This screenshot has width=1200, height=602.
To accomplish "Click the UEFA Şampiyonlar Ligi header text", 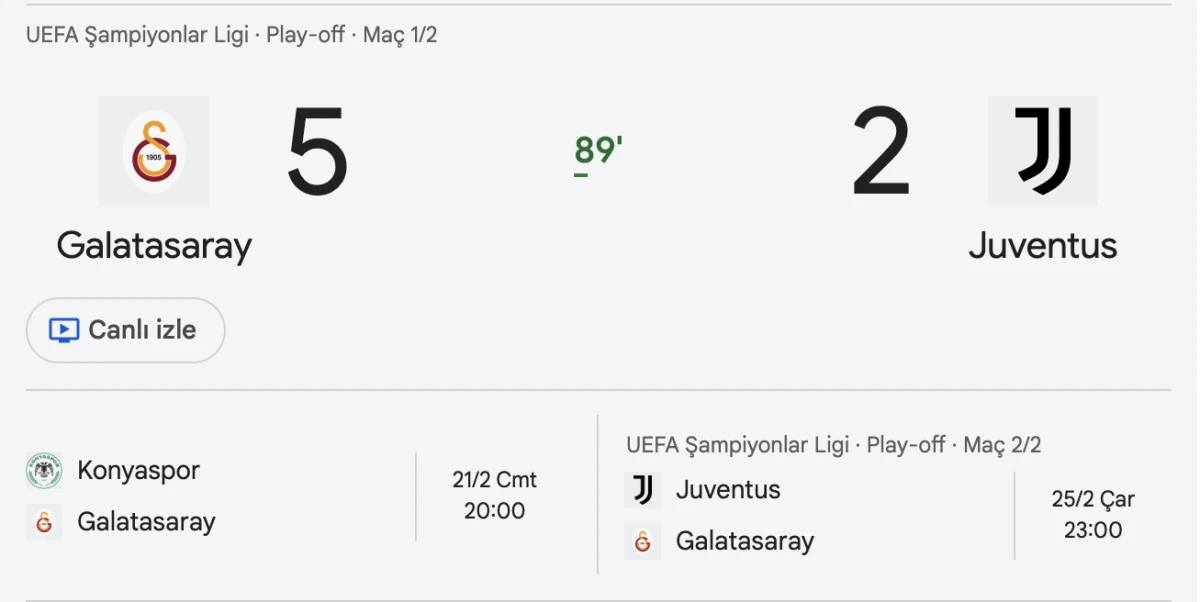I will pos(135,34).
